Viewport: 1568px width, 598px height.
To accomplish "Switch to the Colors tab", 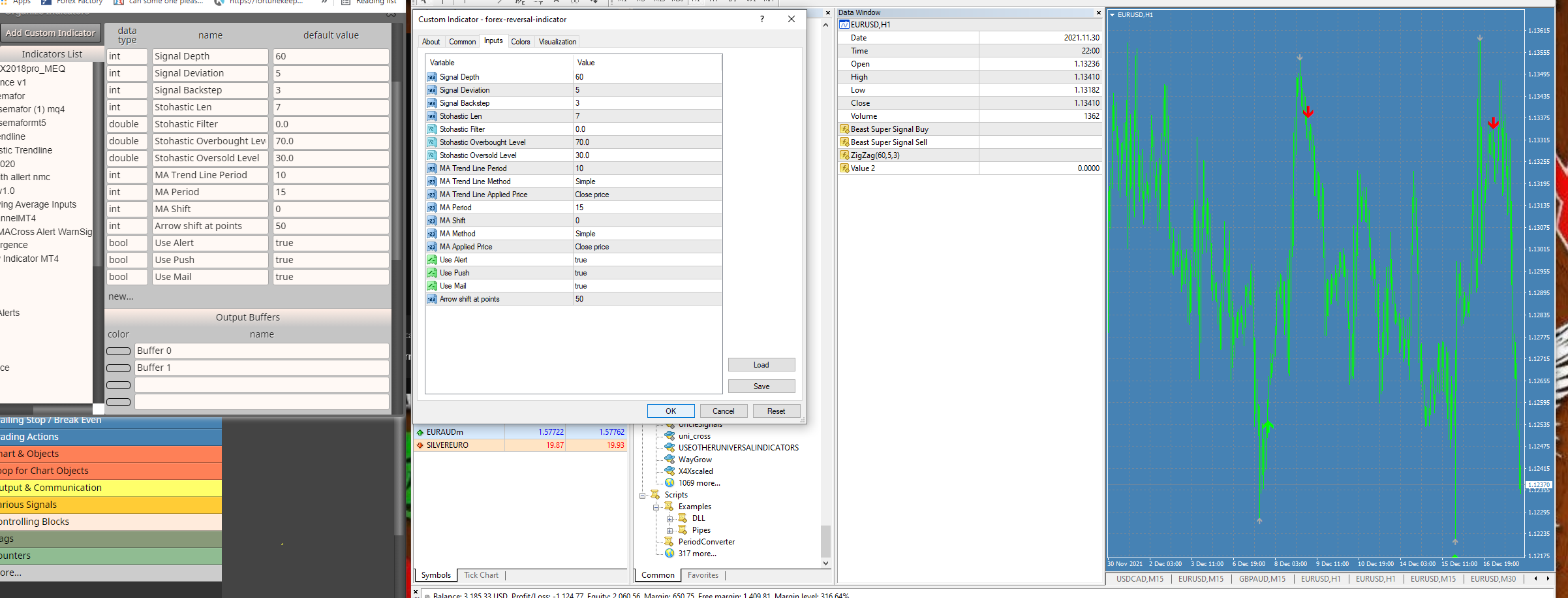I will pyautogui.click(x=520, y=41).
